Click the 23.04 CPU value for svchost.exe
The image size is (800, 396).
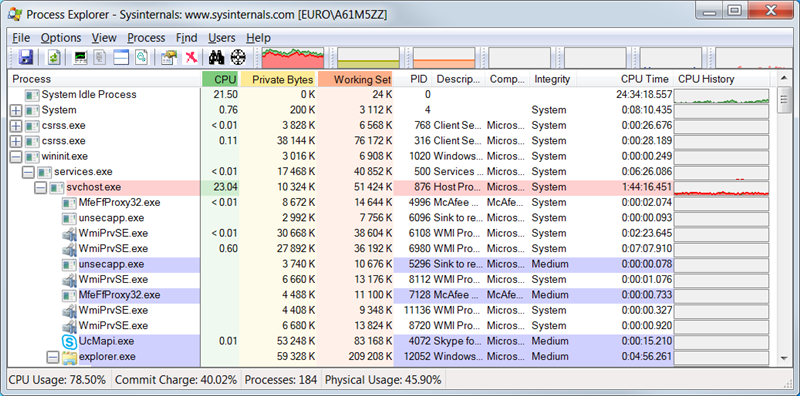pos(226,187)
